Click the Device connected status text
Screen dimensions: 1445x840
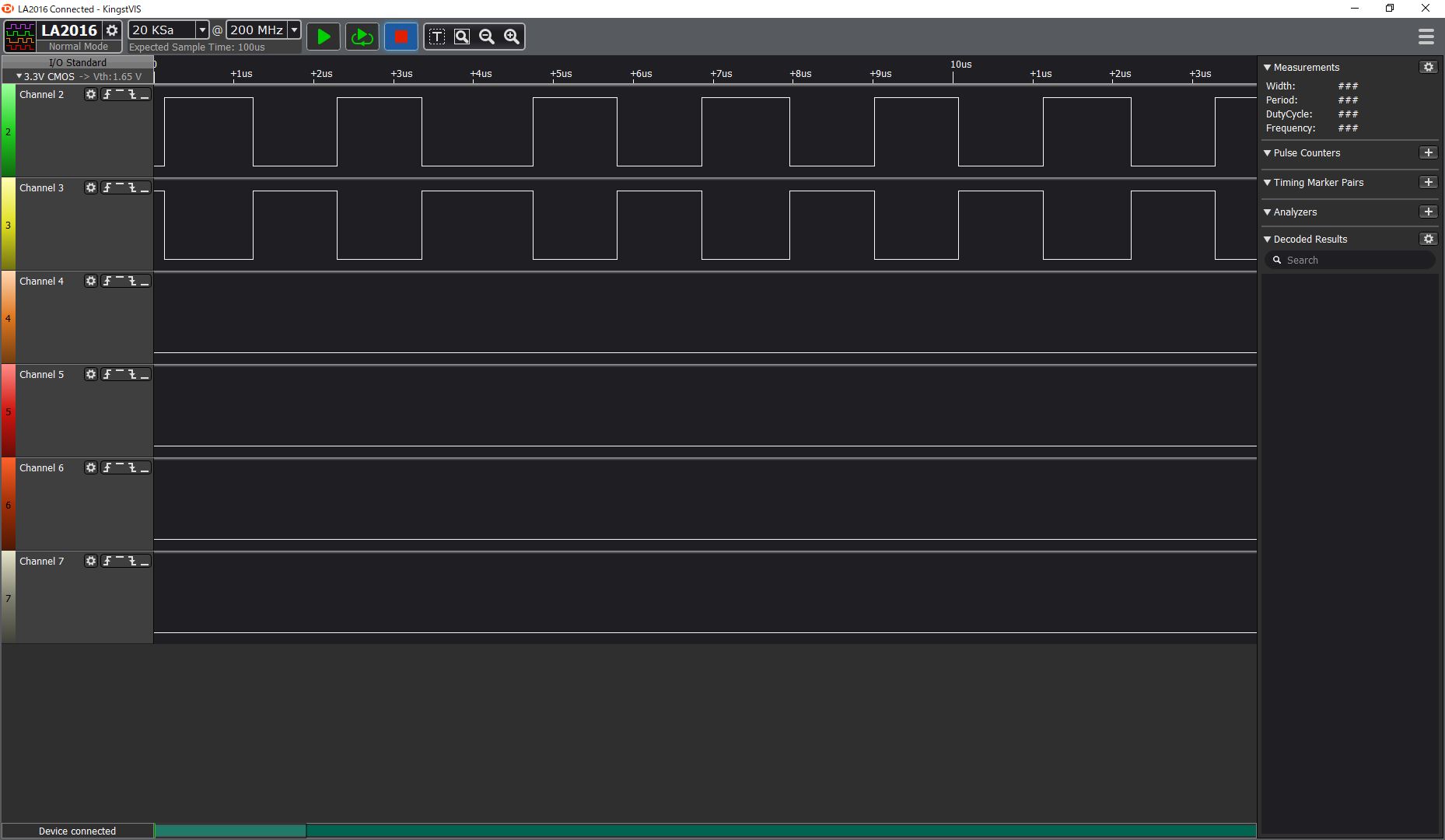pyautogui.click(x=77, y=831)
